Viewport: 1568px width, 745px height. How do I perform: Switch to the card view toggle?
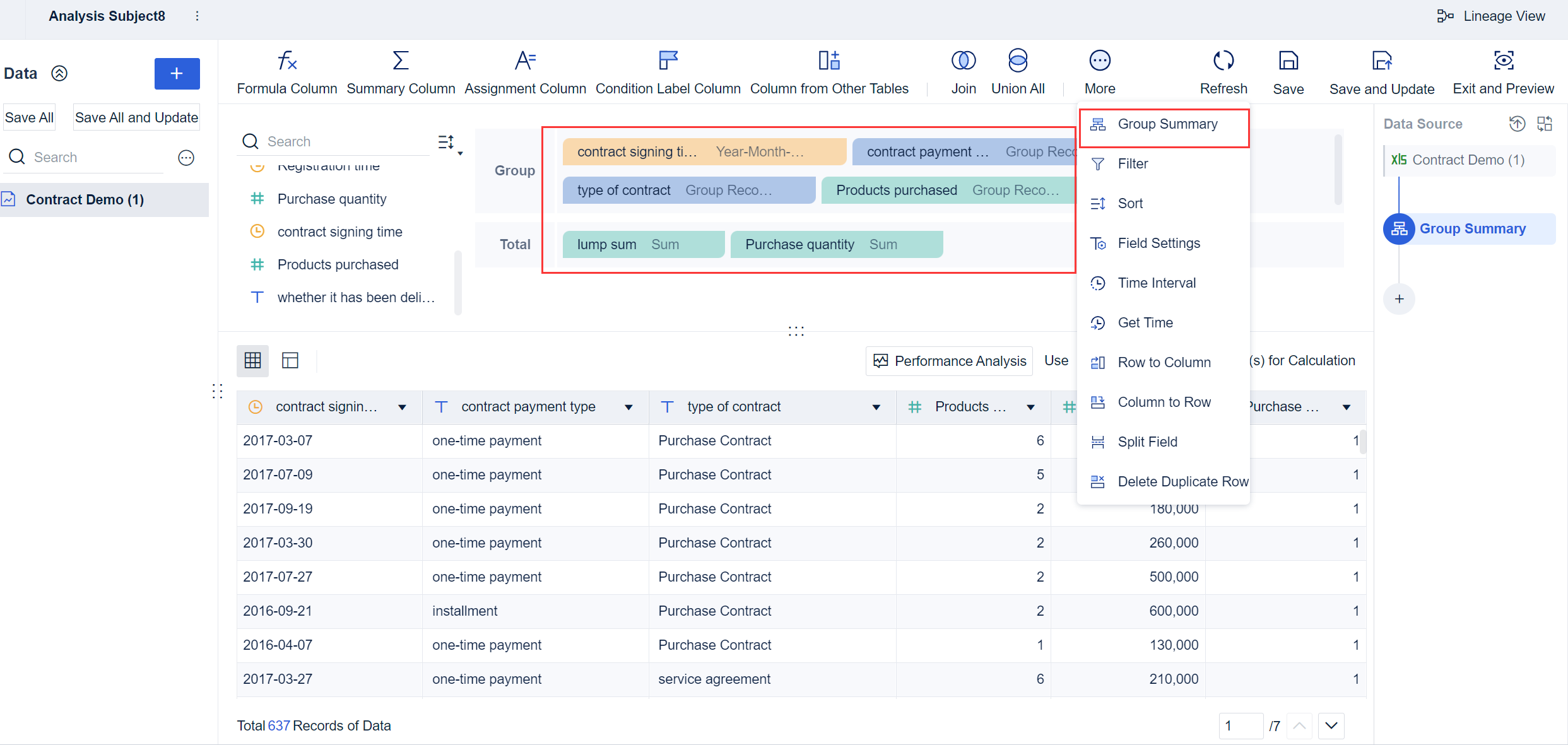(290, 360)
